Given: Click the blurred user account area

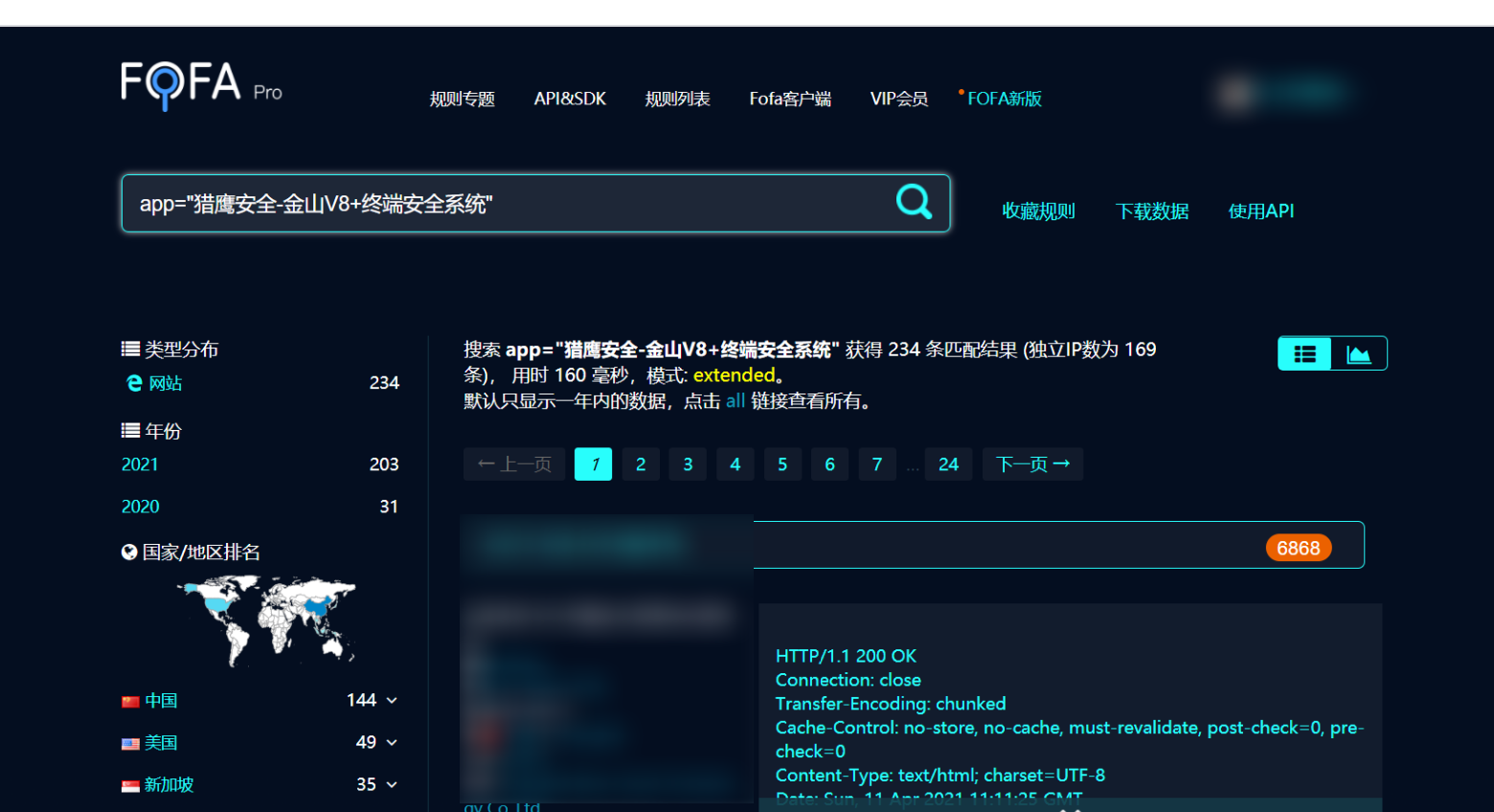Looking at the screenshot, I should coord(1283,93).
